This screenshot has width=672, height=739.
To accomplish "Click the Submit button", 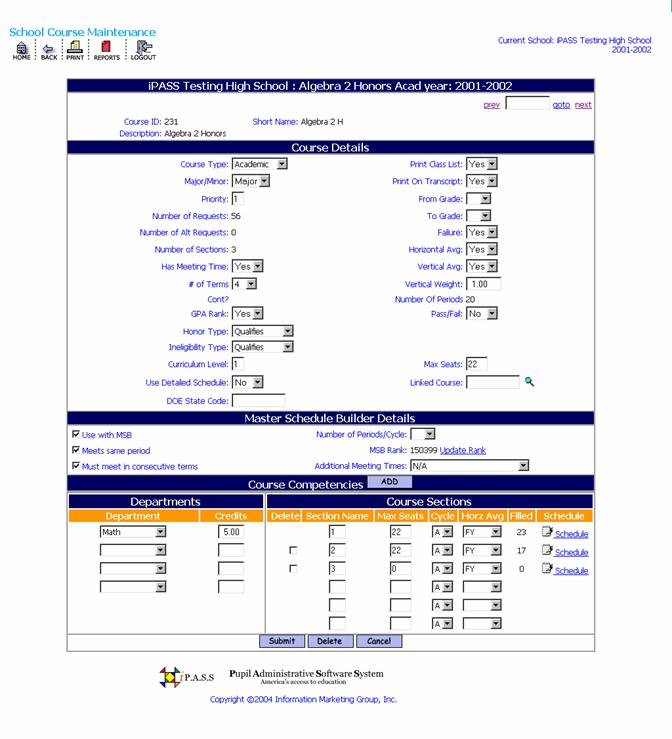I will pos(282,641).
